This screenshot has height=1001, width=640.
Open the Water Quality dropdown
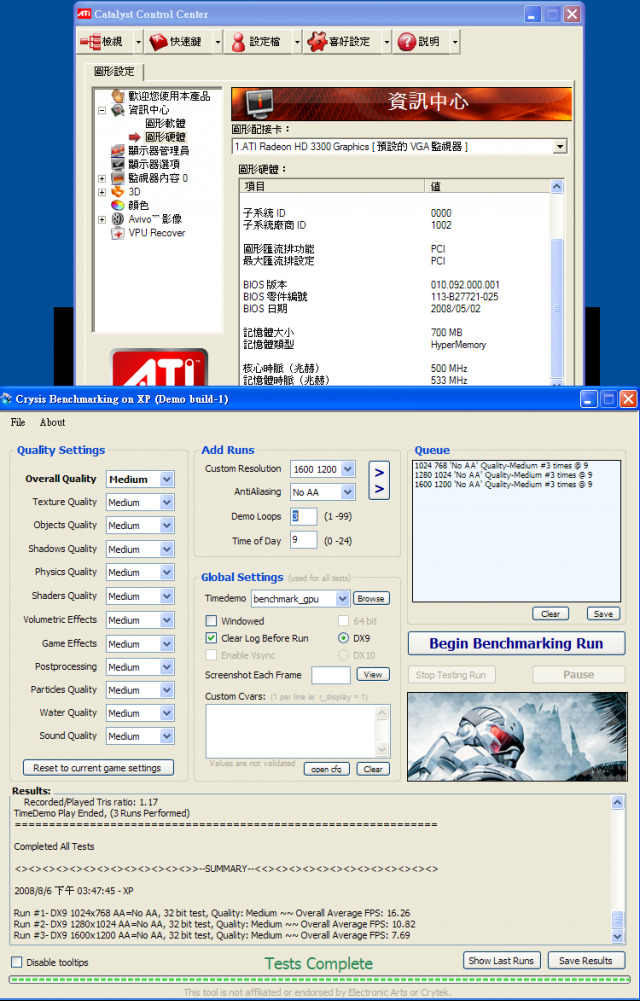(x=167, y=713)
